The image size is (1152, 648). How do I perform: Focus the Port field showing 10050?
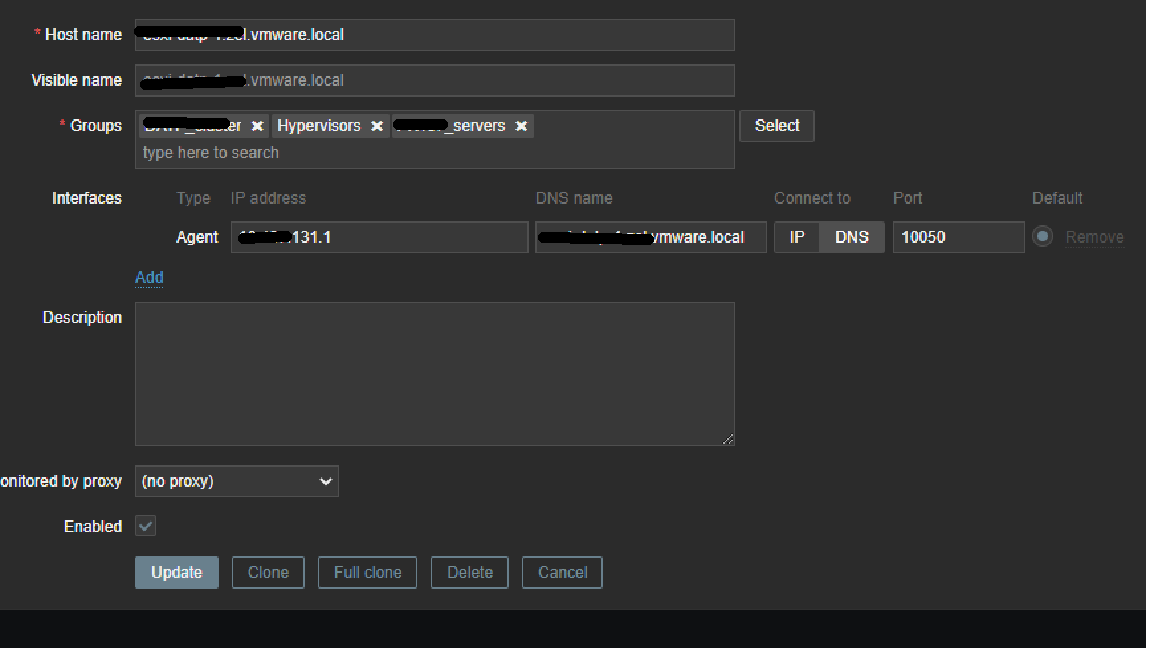(958, 237)
